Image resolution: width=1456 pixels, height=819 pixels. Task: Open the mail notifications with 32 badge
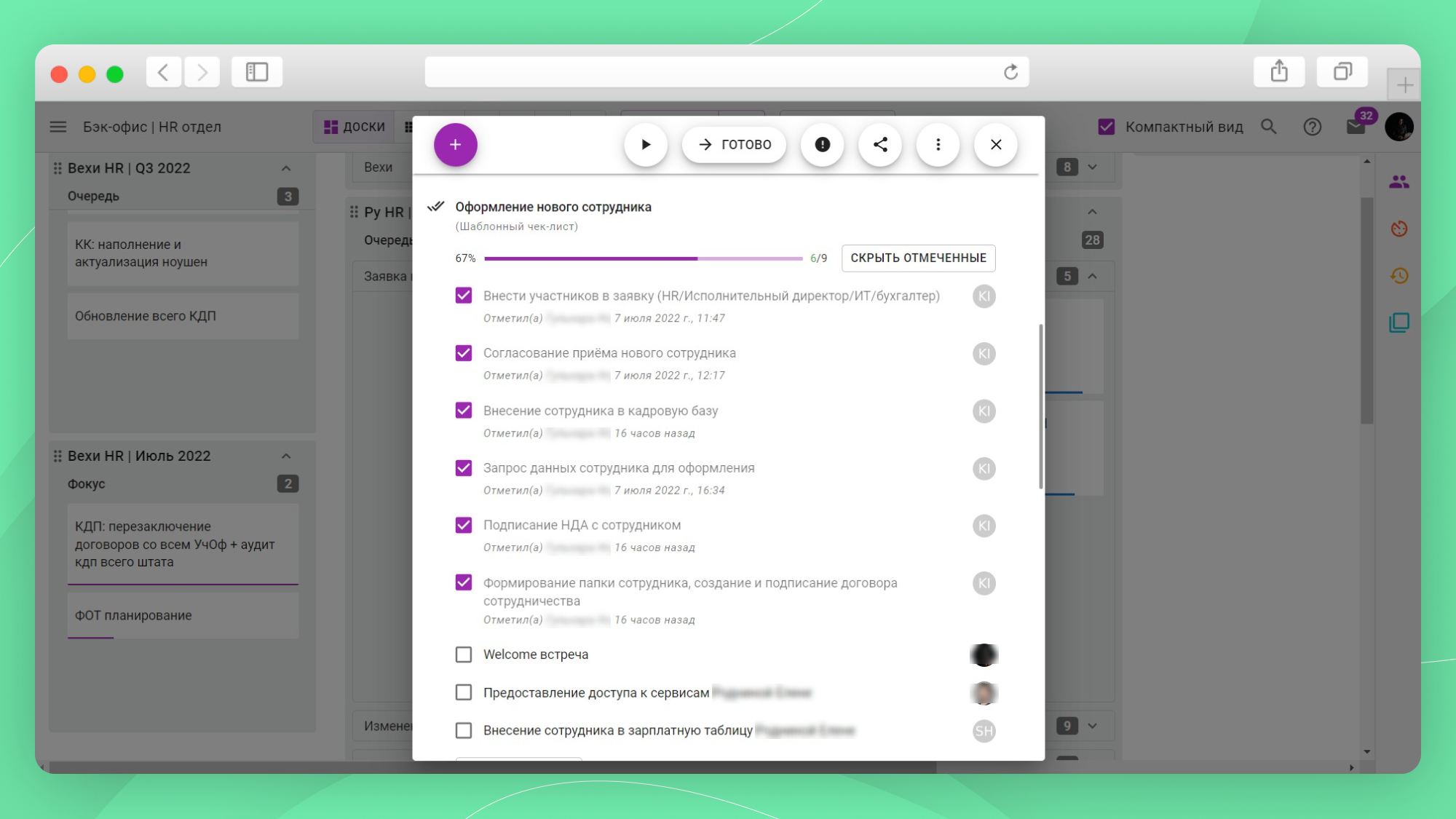[x=1356, y=127]
